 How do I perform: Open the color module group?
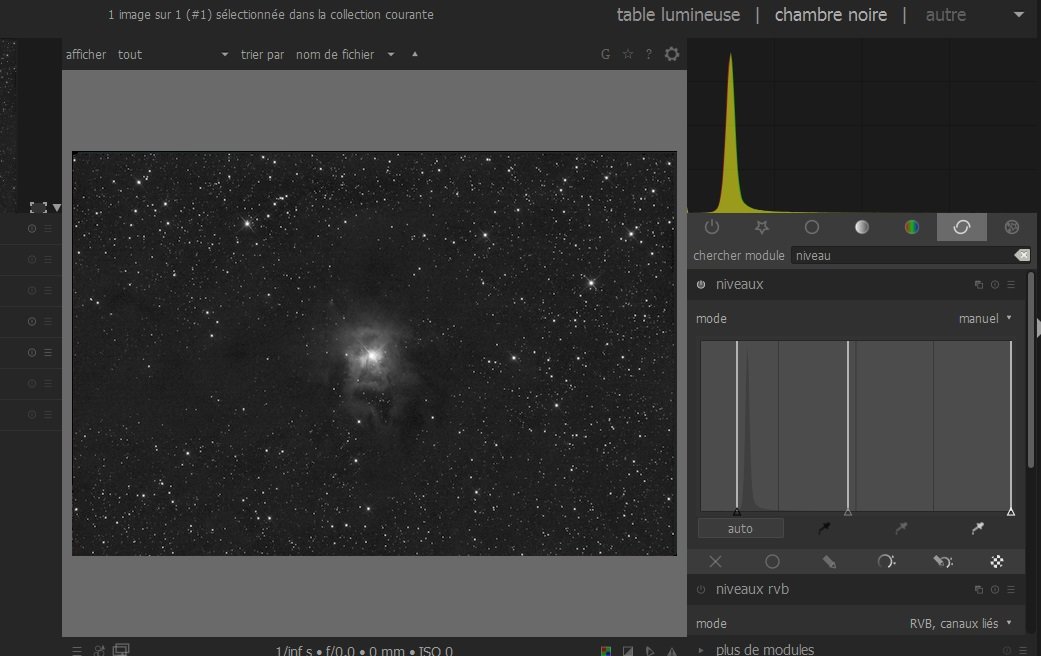tap(912, 227)
